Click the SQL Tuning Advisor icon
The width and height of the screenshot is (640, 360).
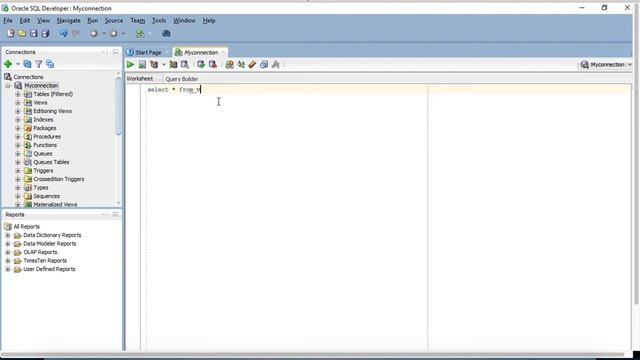tap(185, 64)
